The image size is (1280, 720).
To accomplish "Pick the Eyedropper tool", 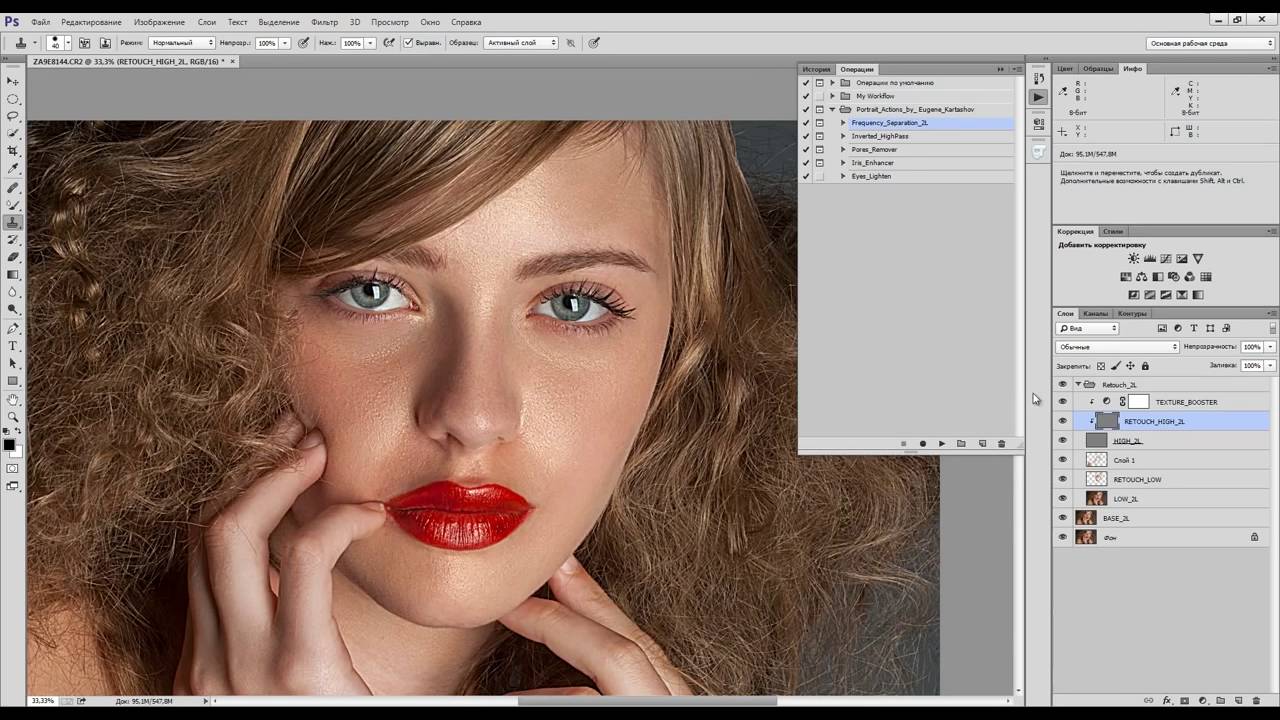I will 13,168.
